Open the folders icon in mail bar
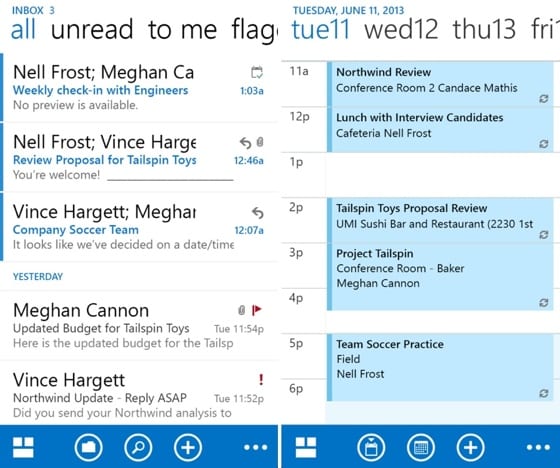The height and width of the screenshot is (468, 560). [89, 447]
